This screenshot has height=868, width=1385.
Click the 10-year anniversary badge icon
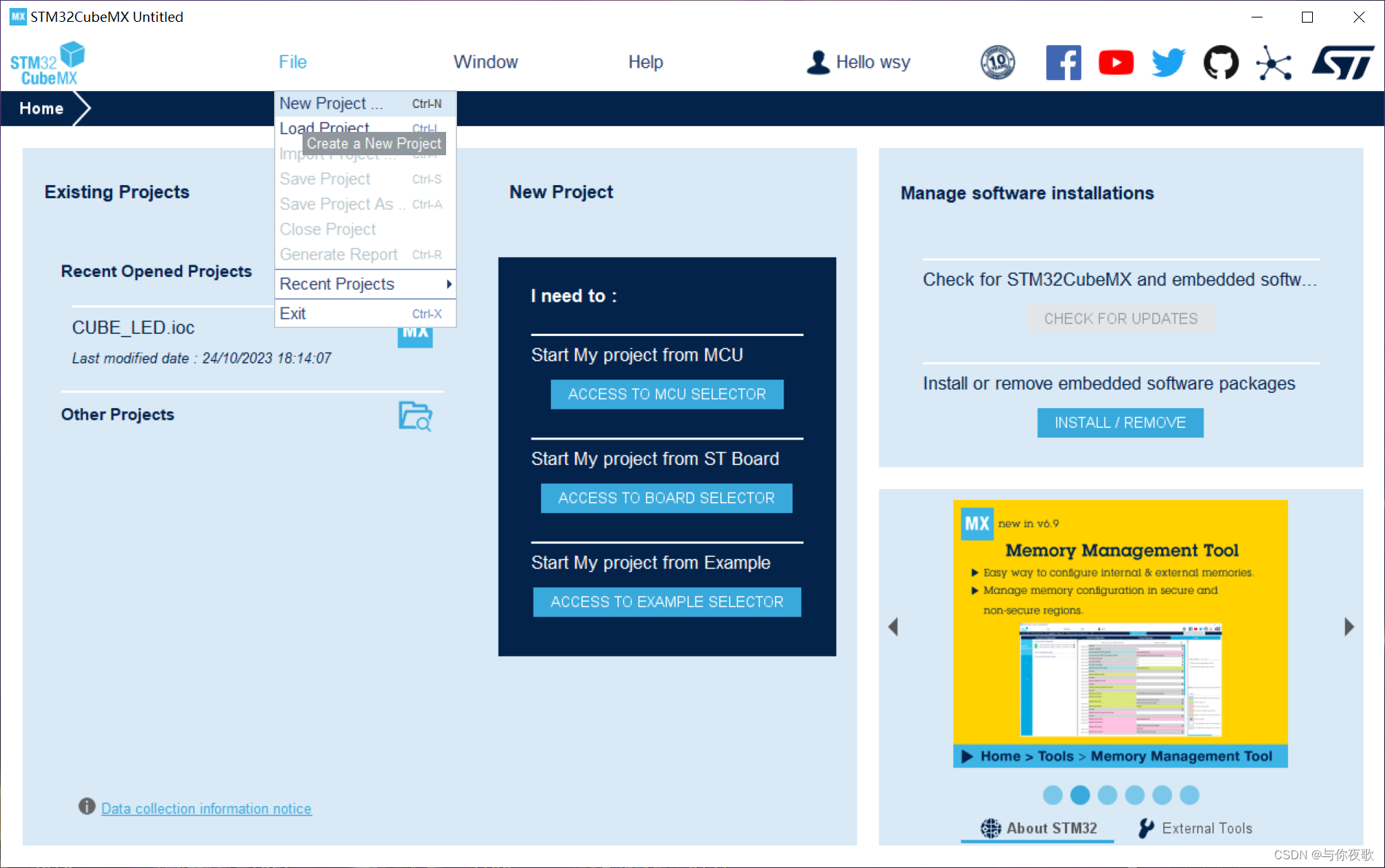[998, 63]
